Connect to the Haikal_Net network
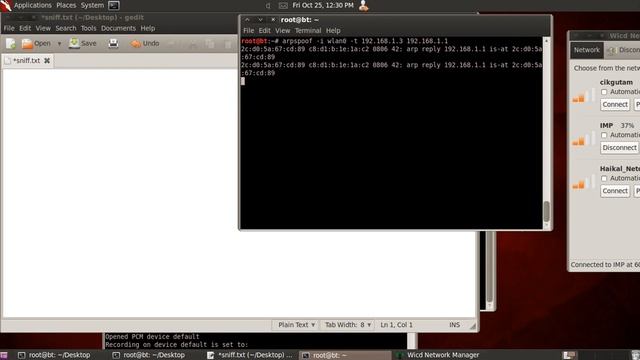Screen dimensions: 640x360 pos(615,191)
